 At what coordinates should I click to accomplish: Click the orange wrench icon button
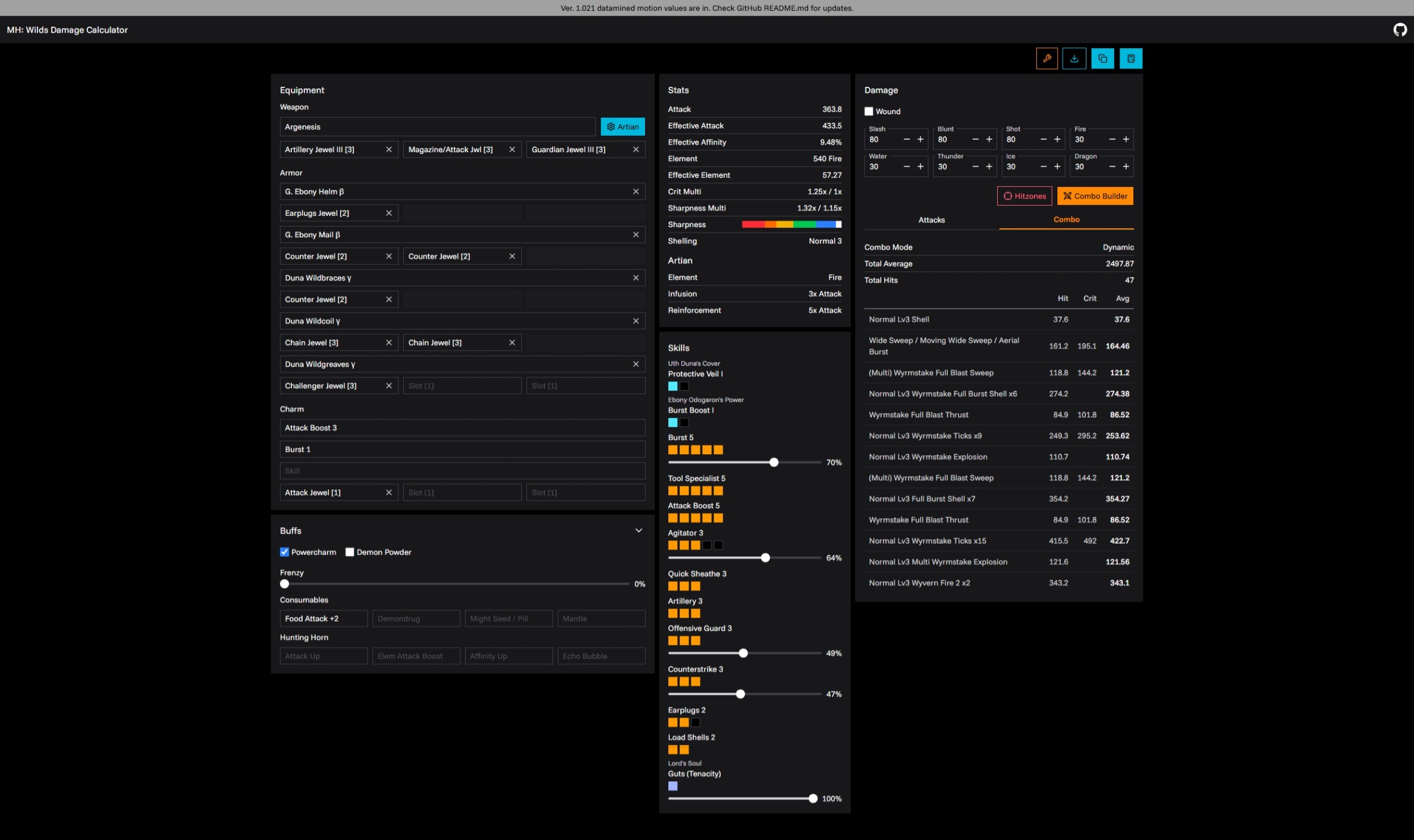point(1047,58)
